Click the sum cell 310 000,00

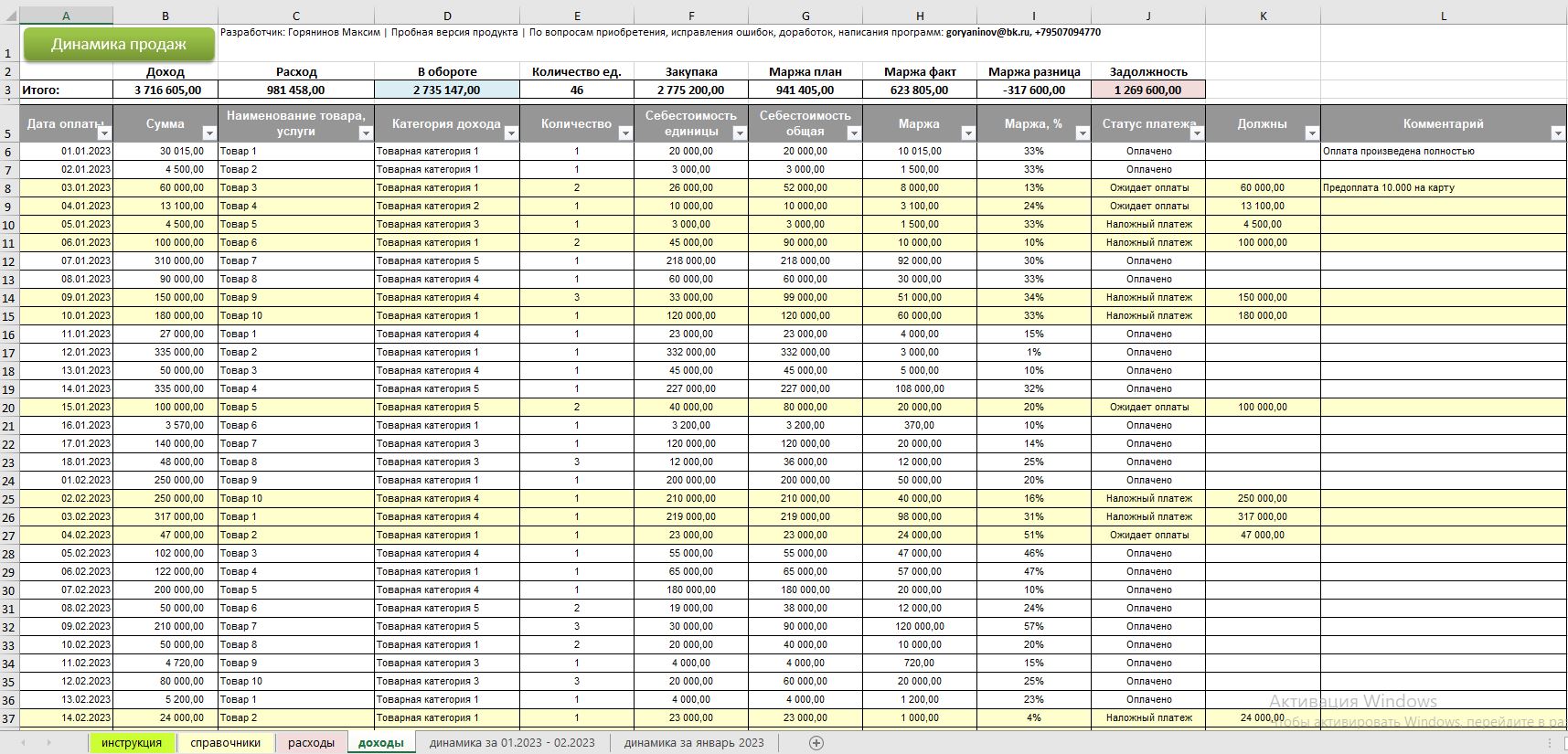[165, 260]
